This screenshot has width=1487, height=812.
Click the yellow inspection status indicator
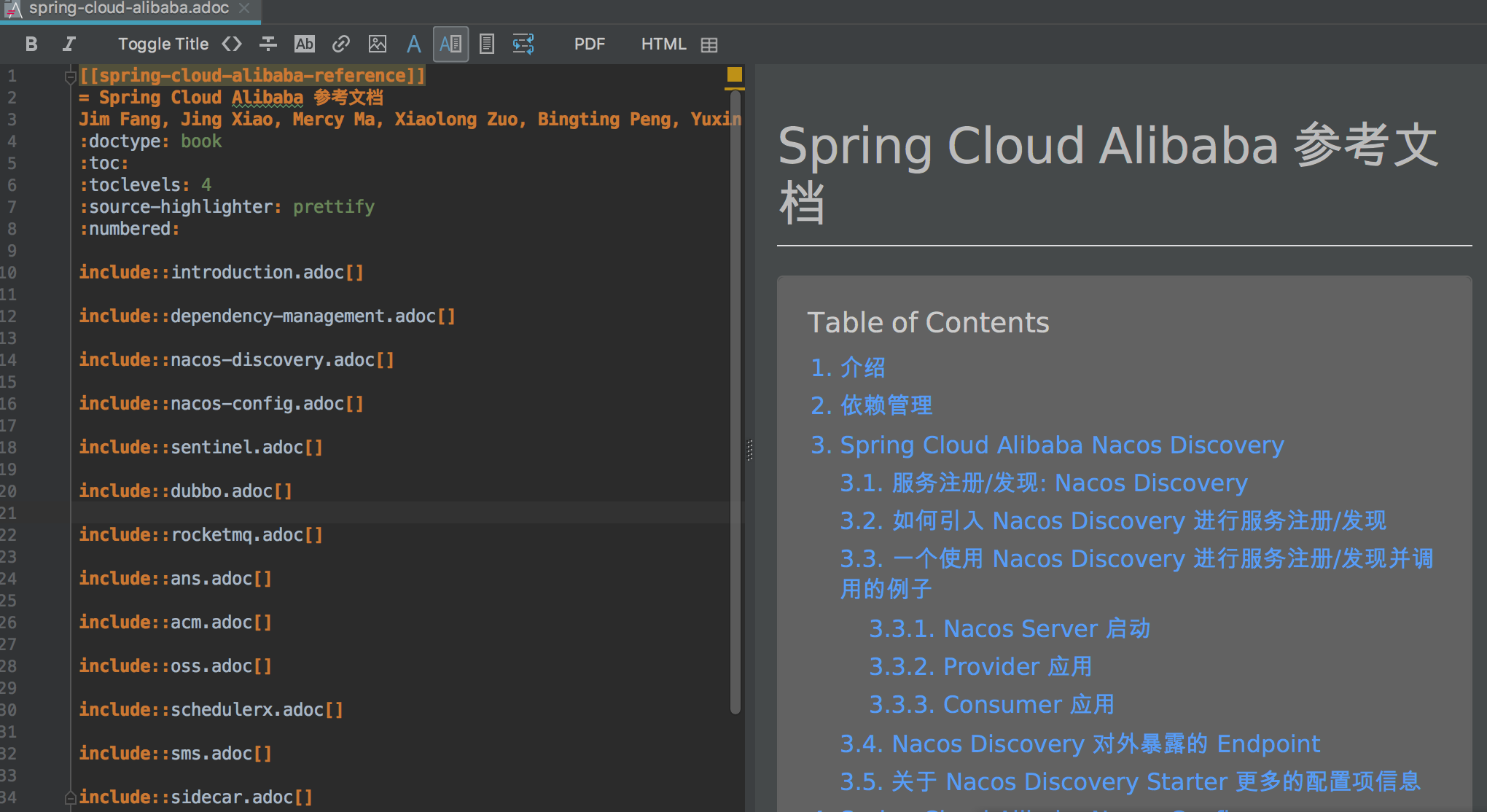[734, 74]
